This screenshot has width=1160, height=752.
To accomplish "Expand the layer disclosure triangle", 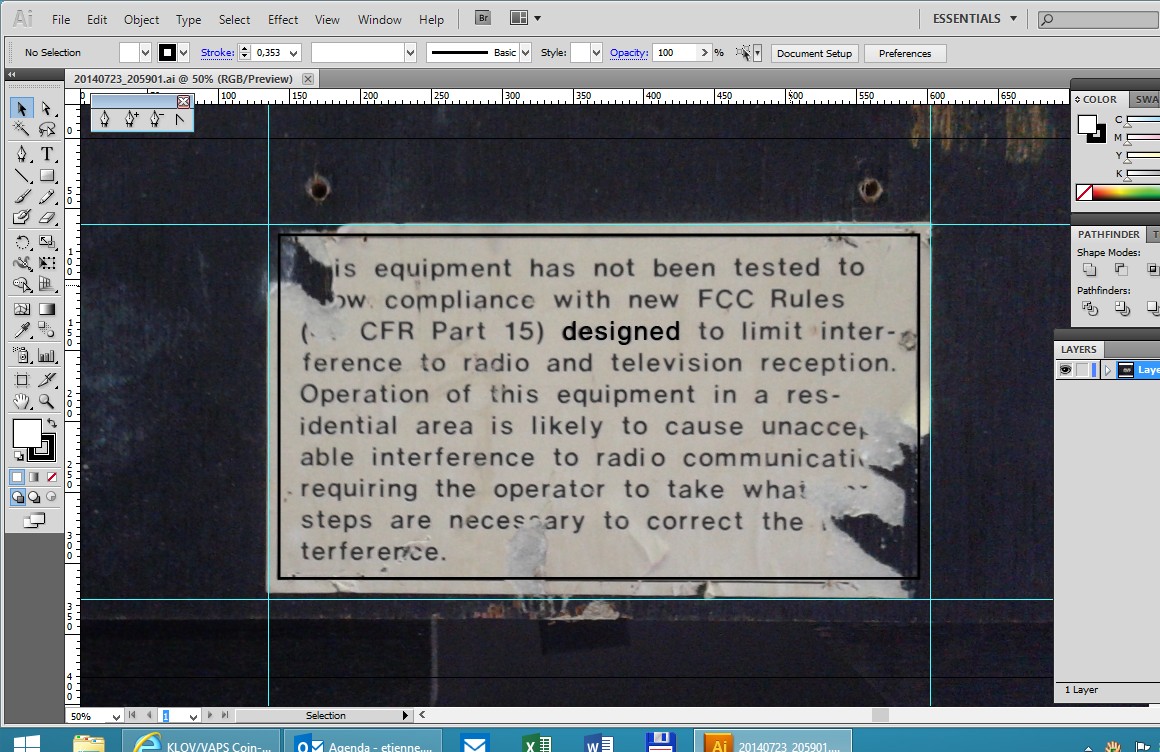I will tap(1107, 370).
